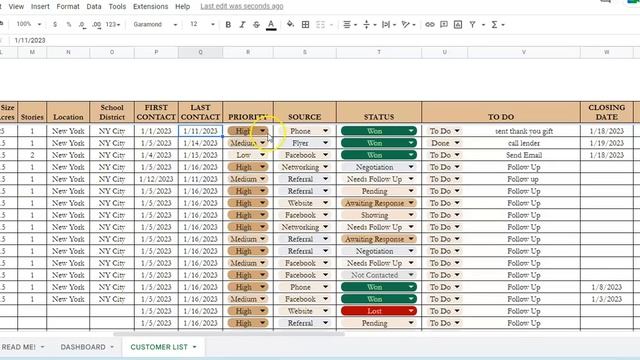Click the 'Last edit was seconds ago' link
The height and width of the screenshot is (360, 640).
tap(242, 7)
